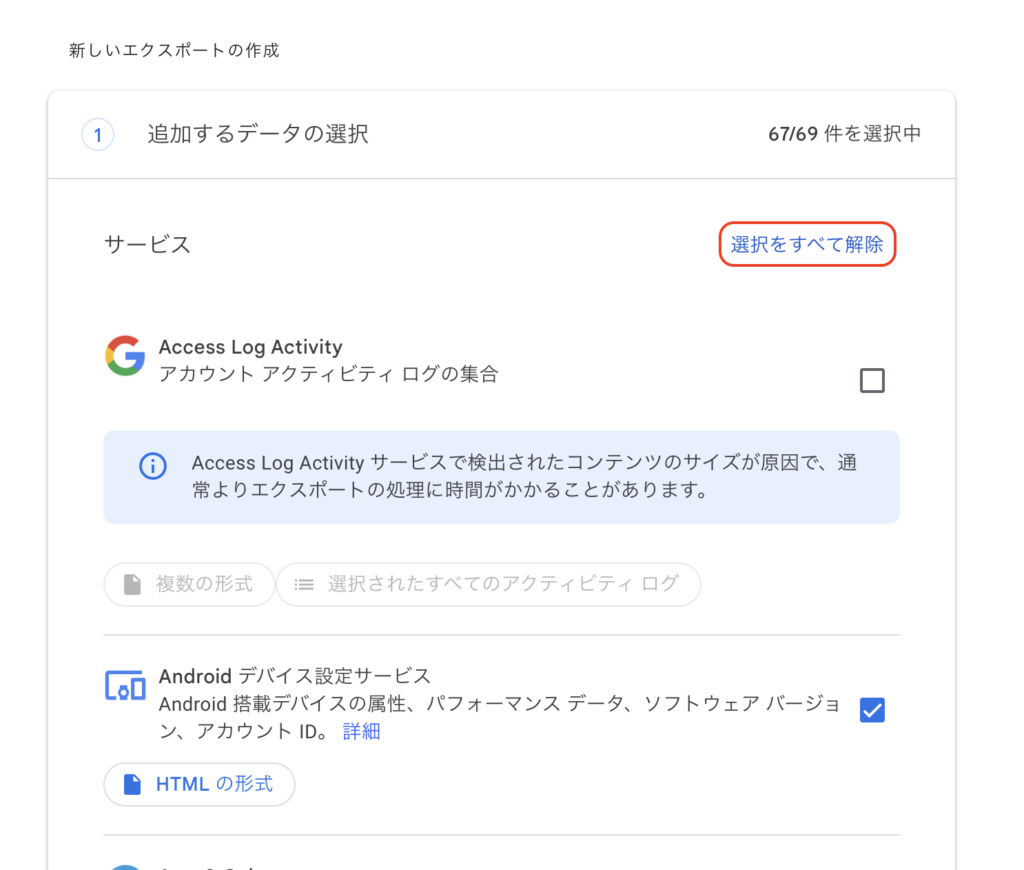Image resolution: width=1024 pixels, height=870 pixels.
Task: Open the HTML の形式 format selector
Action: [199, 784]
